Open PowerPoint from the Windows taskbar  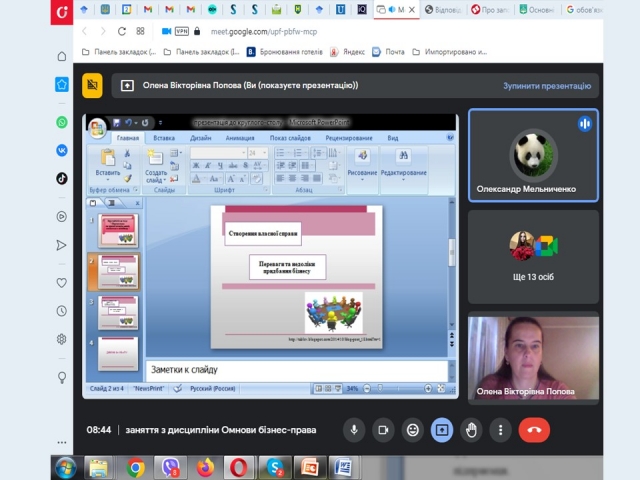(309, 467)
